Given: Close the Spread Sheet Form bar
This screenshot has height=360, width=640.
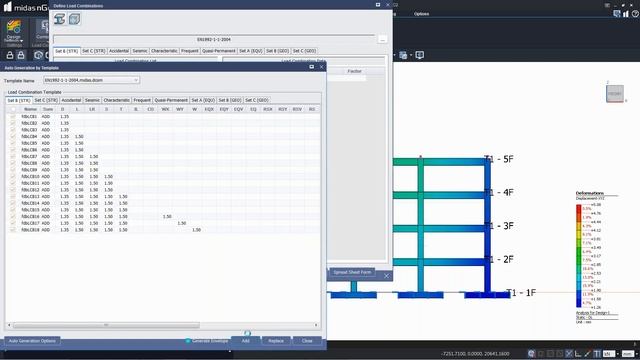Looking at the screenshot, I should [x=387, y=276].
